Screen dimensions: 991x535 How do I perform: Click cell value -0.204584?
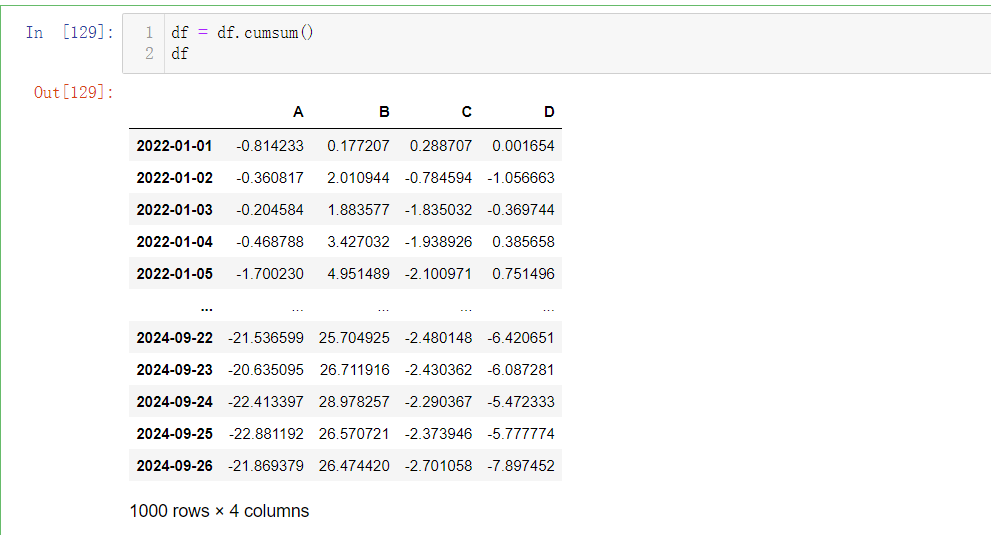point(270,210)
